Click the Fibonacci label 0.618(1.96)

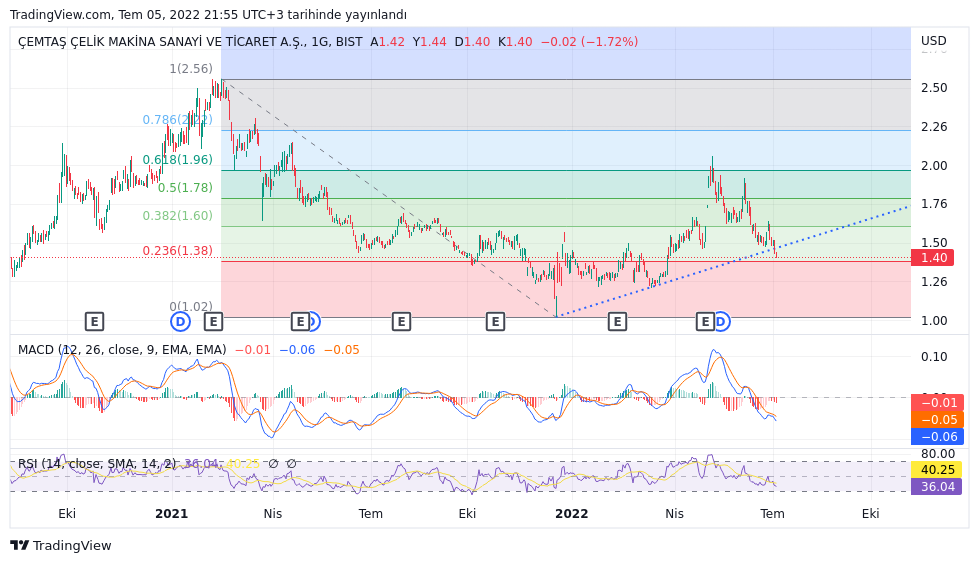tap(177, 160)
